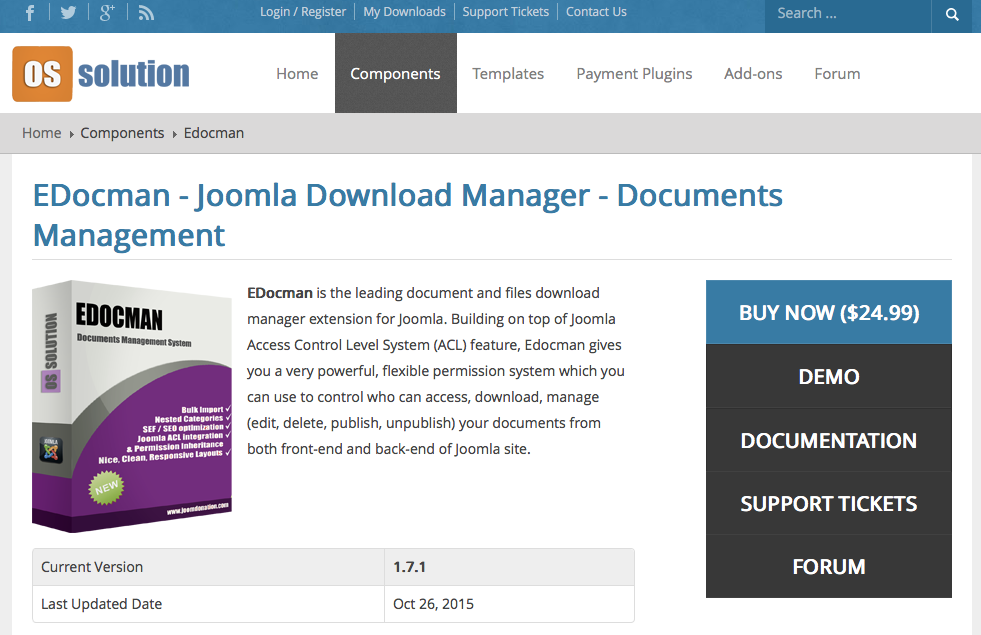The height and width of the screenshot is (635, 981).
Task: Open Support Tickets in top bar
Action: click(x=506, y=12)
